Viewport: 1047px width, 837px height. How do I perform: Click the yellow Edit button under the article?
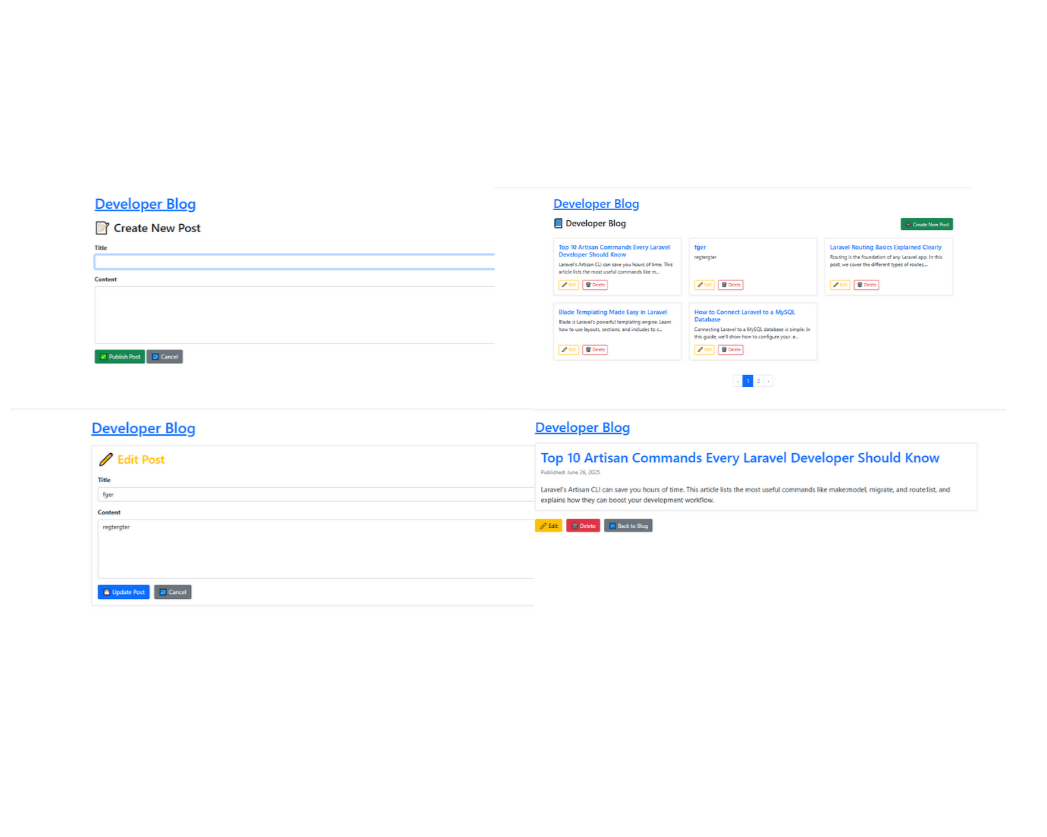(x=549, y=526)
